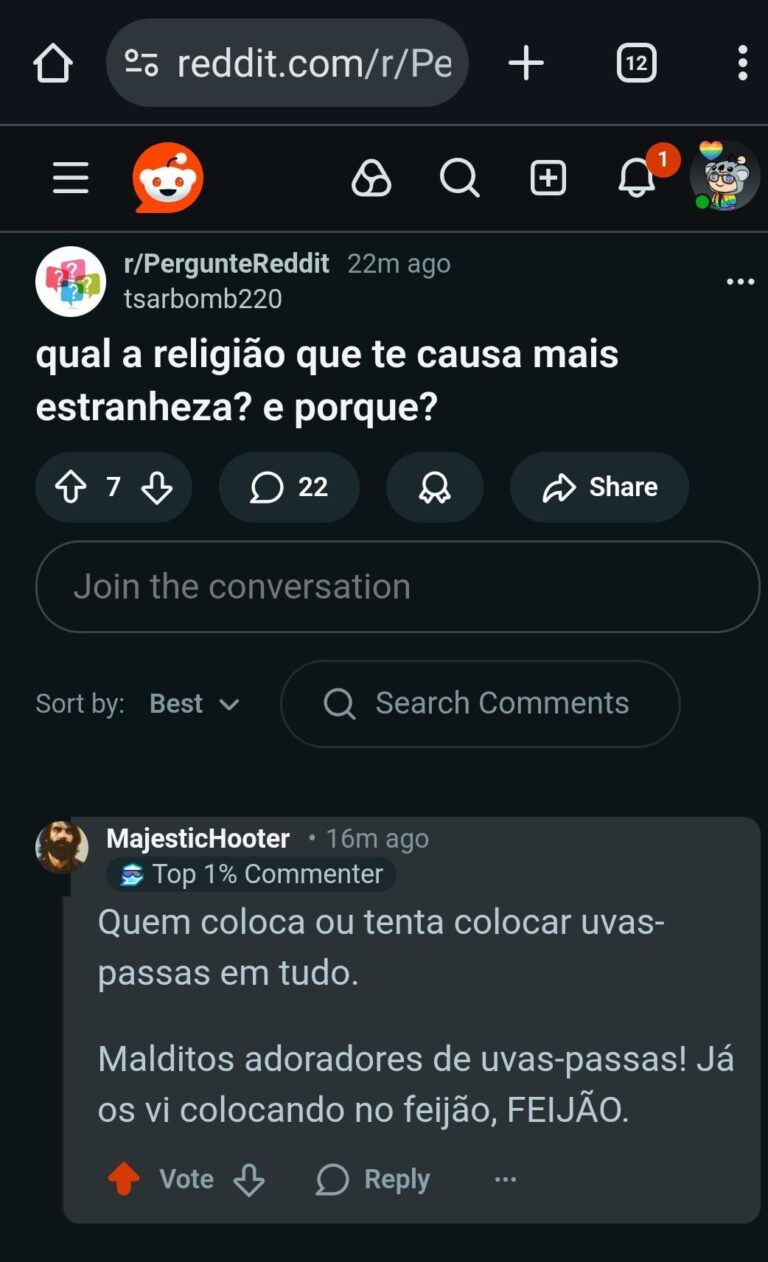
Task: Open the tab switcher showing 12 tabs
Action: 636,64
